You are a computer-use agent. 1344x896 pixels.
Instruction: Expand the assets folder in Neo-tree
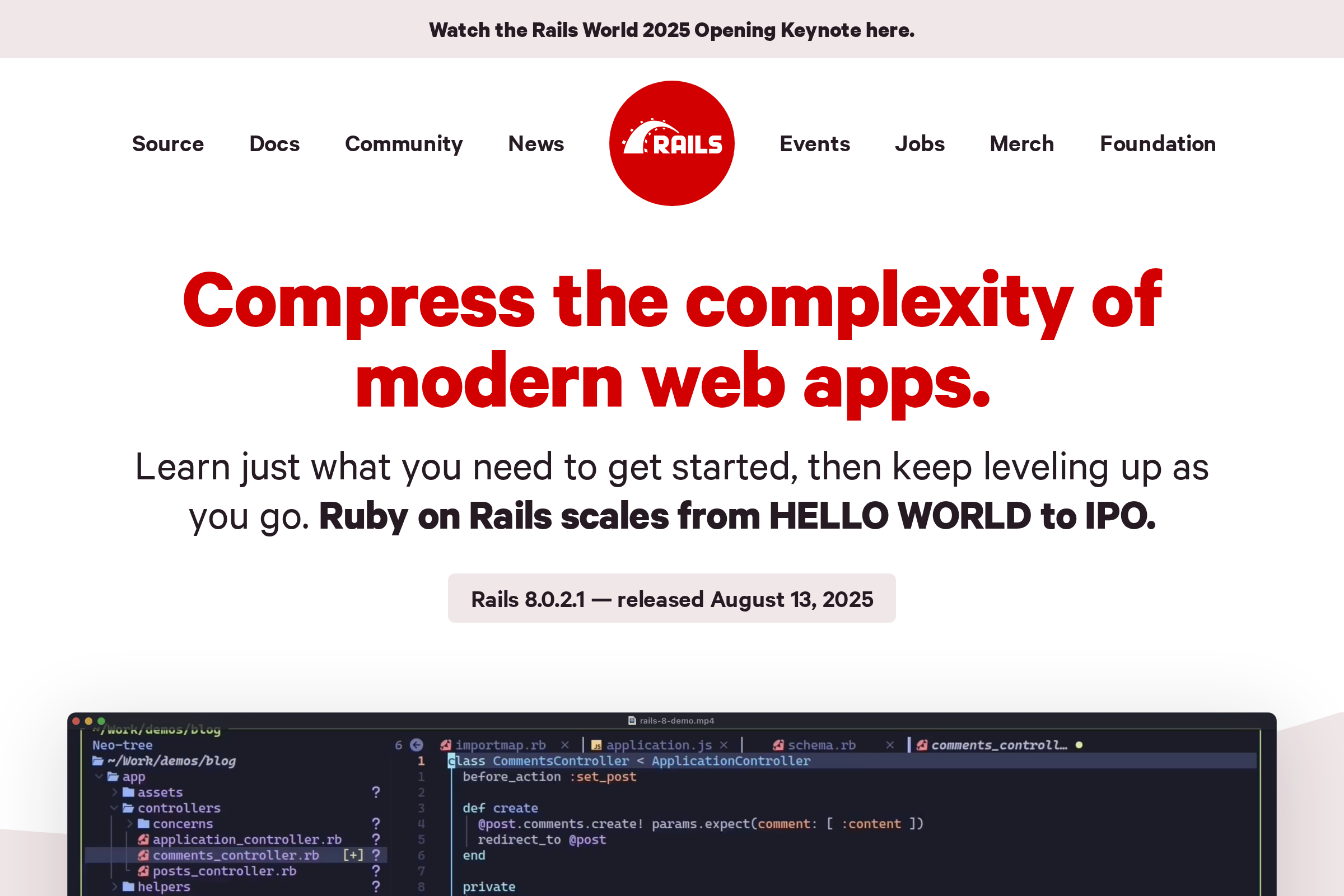116,792
